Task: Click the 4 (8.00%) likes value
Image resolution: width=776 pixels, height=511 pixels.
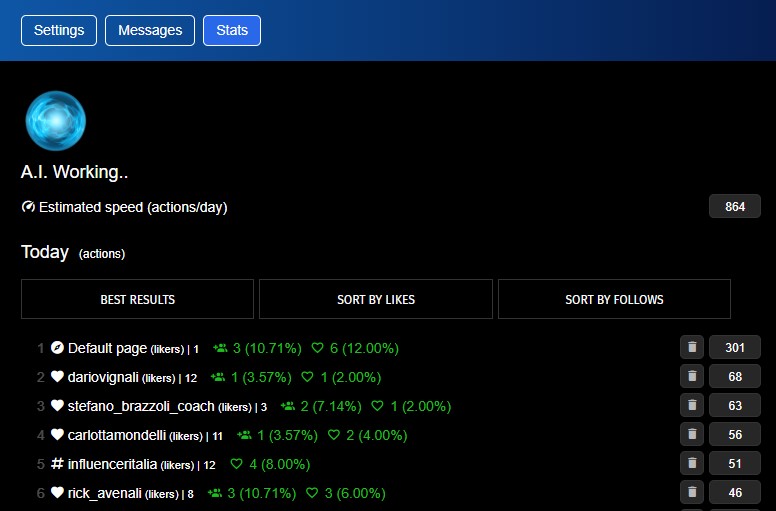Action: click(x=280, y=464)
